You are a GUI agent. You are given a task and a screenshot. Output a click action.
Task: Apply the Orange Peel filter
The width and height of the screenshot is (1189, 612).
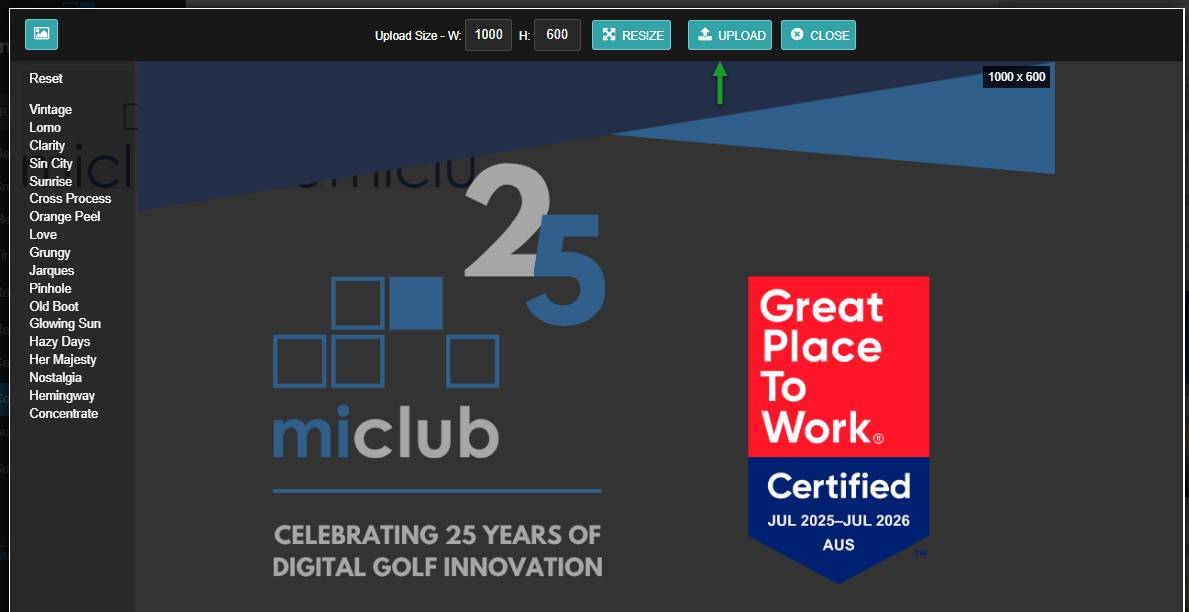point(64,217)
